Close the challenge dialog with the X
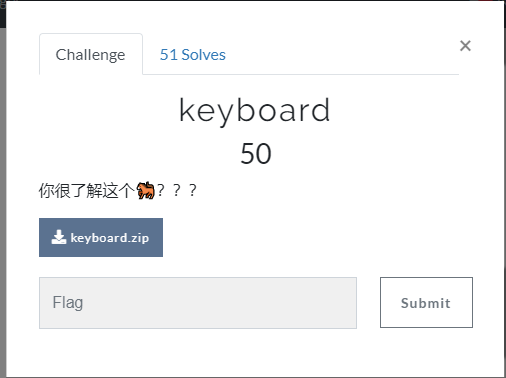506x378 pixels. (465, 46)
